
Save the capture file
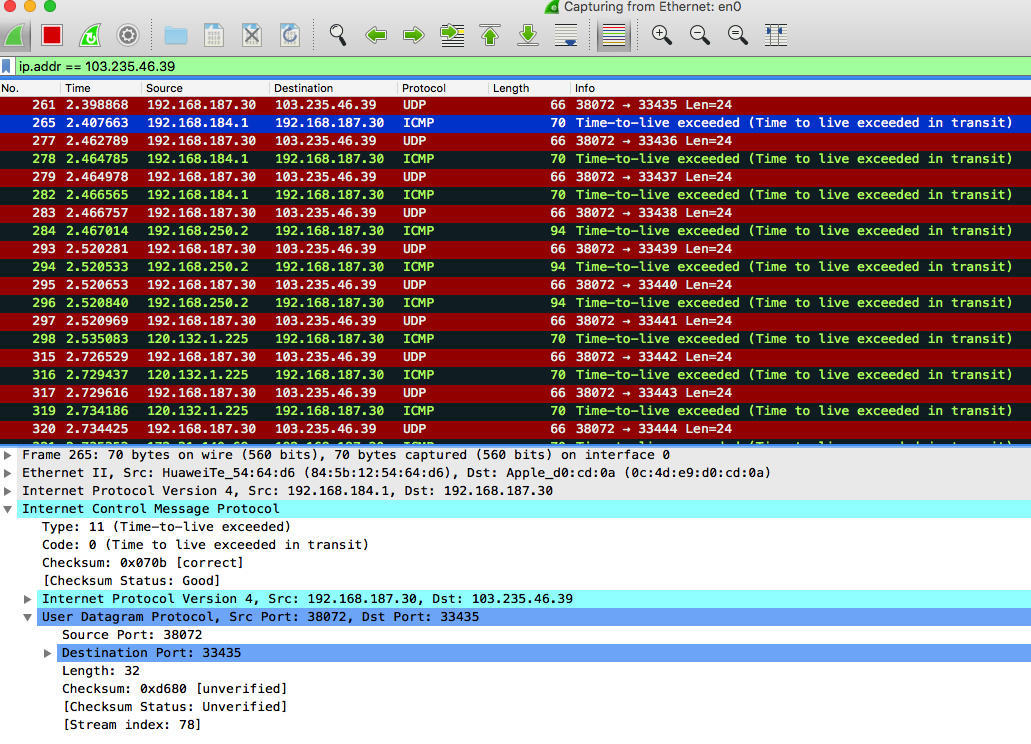[214, 35]
